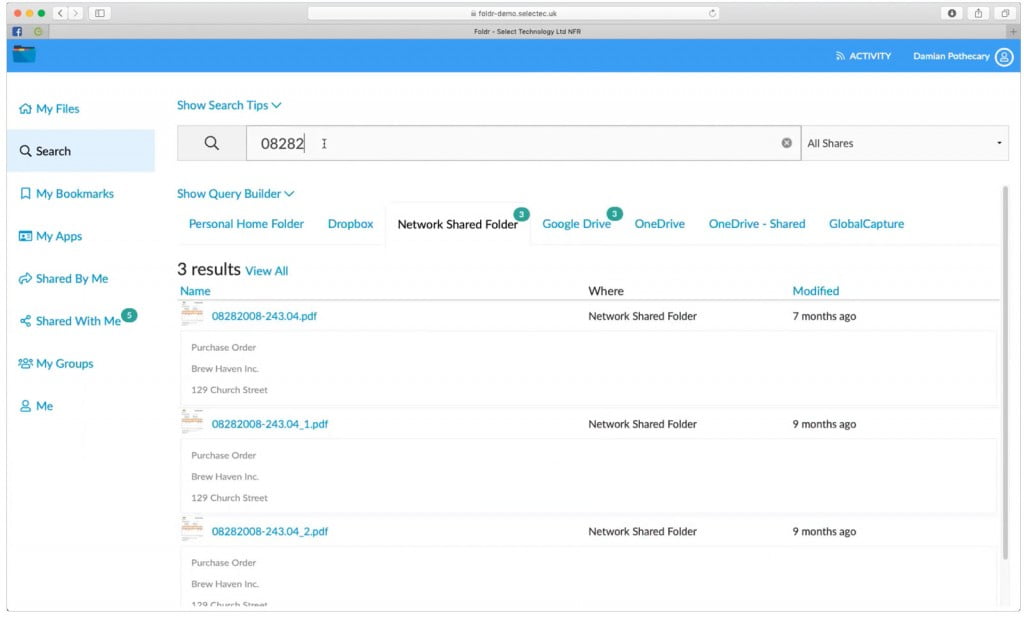Image resolution: width=1024 pixels, height=618 pixels.
Task: Click "Network Shared Folder" for 08282008-243.04_1.pdf
Action: click(x=643, y=424)
